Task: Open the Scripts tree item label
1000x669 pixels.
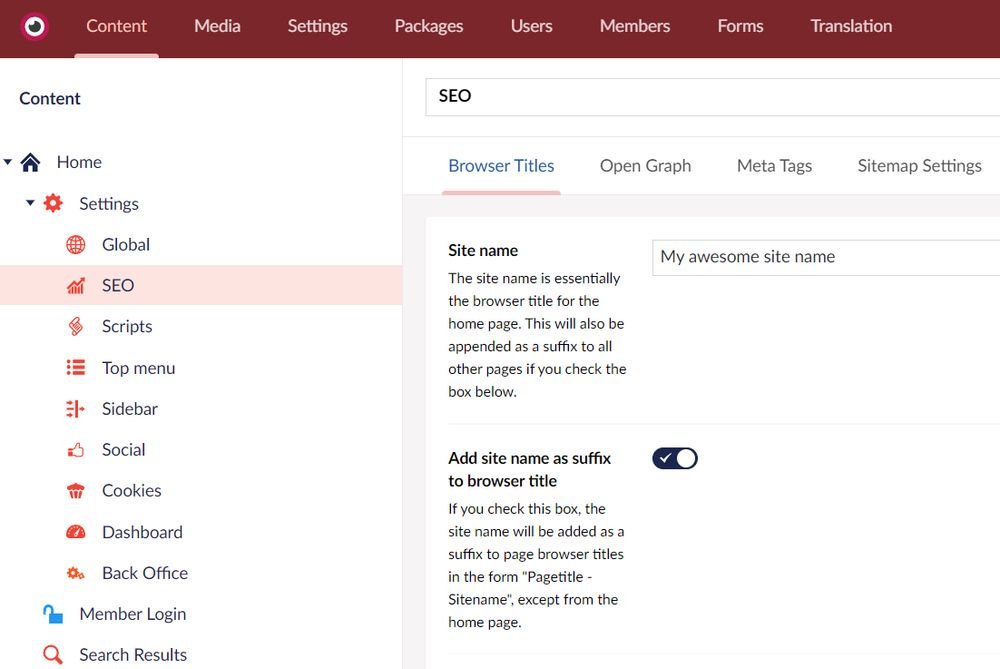Action: [127, 327]
